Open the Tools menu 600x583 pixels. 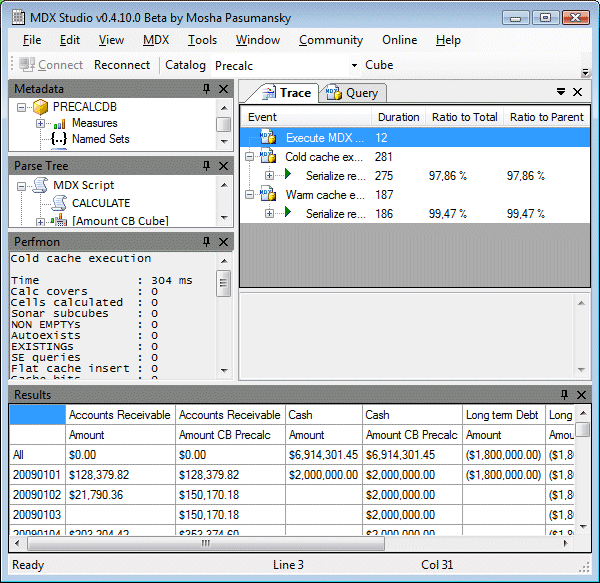(202, 40)
